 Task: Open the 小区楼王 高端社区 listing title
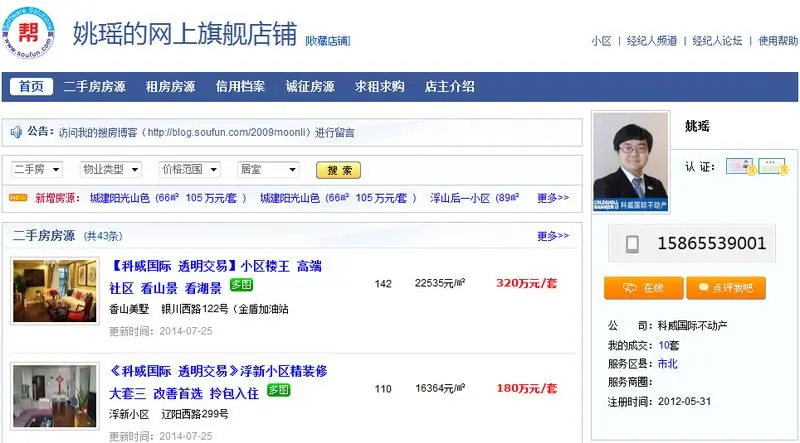[x=215, y=277]
